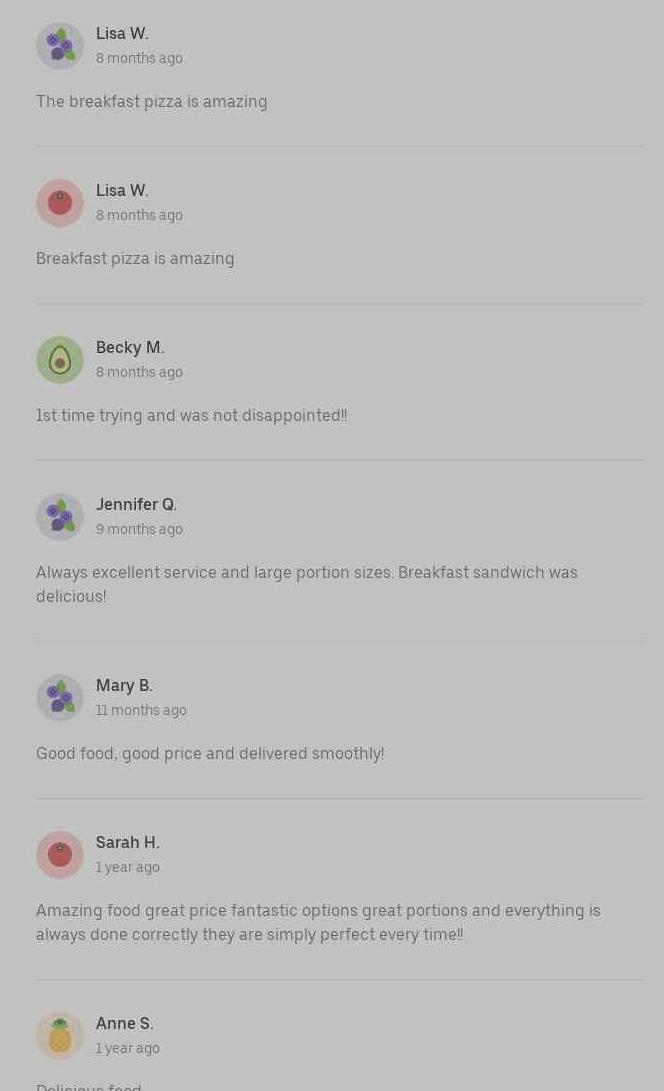Image resolution: width=664 pixels, height=1091 pixels.
Task: Click the '9 months ago' timestamp
Action: [139, 529]
